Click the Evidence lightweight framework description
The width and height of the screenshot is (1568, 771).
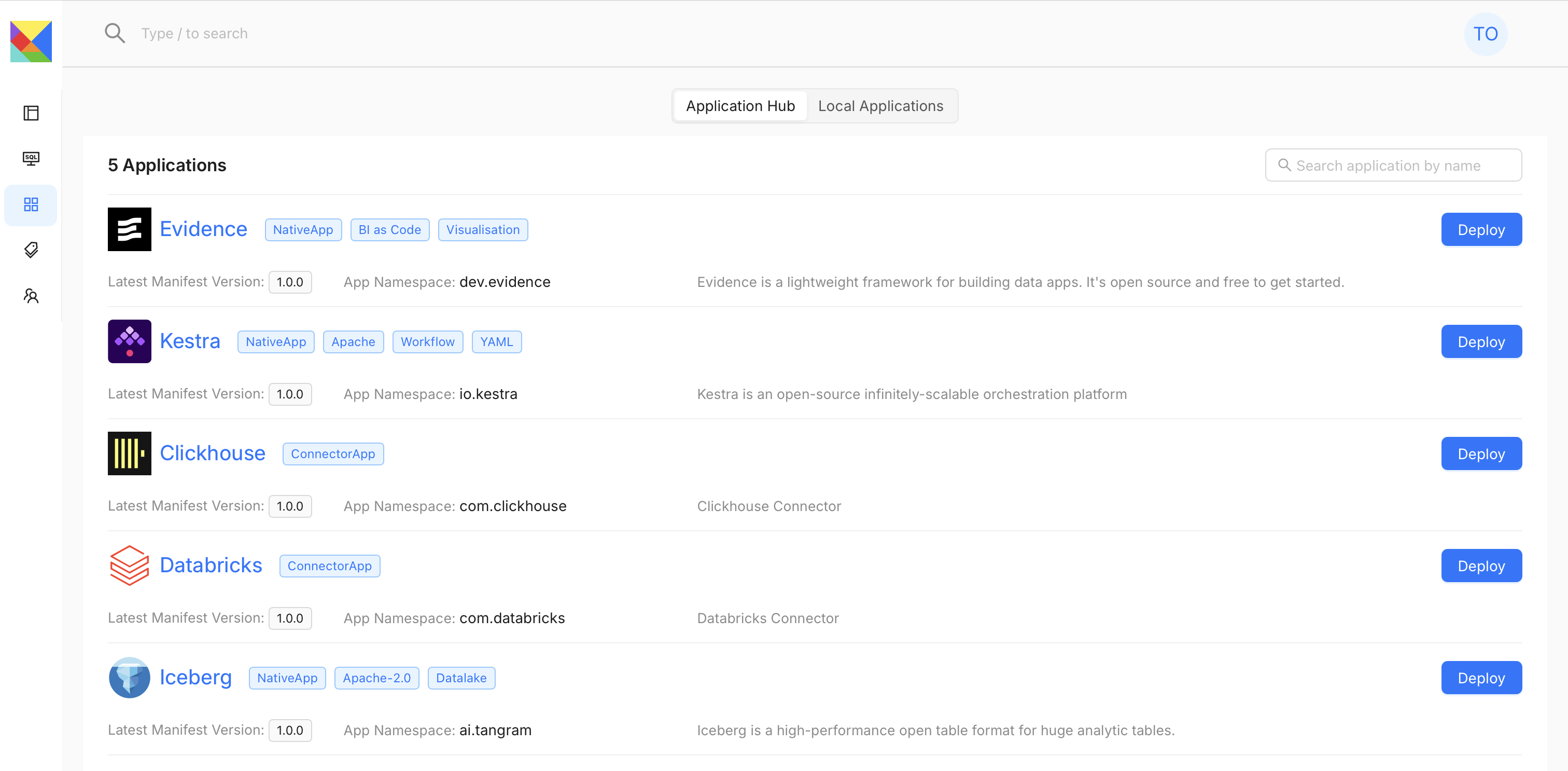click(x=1020, y=282)
